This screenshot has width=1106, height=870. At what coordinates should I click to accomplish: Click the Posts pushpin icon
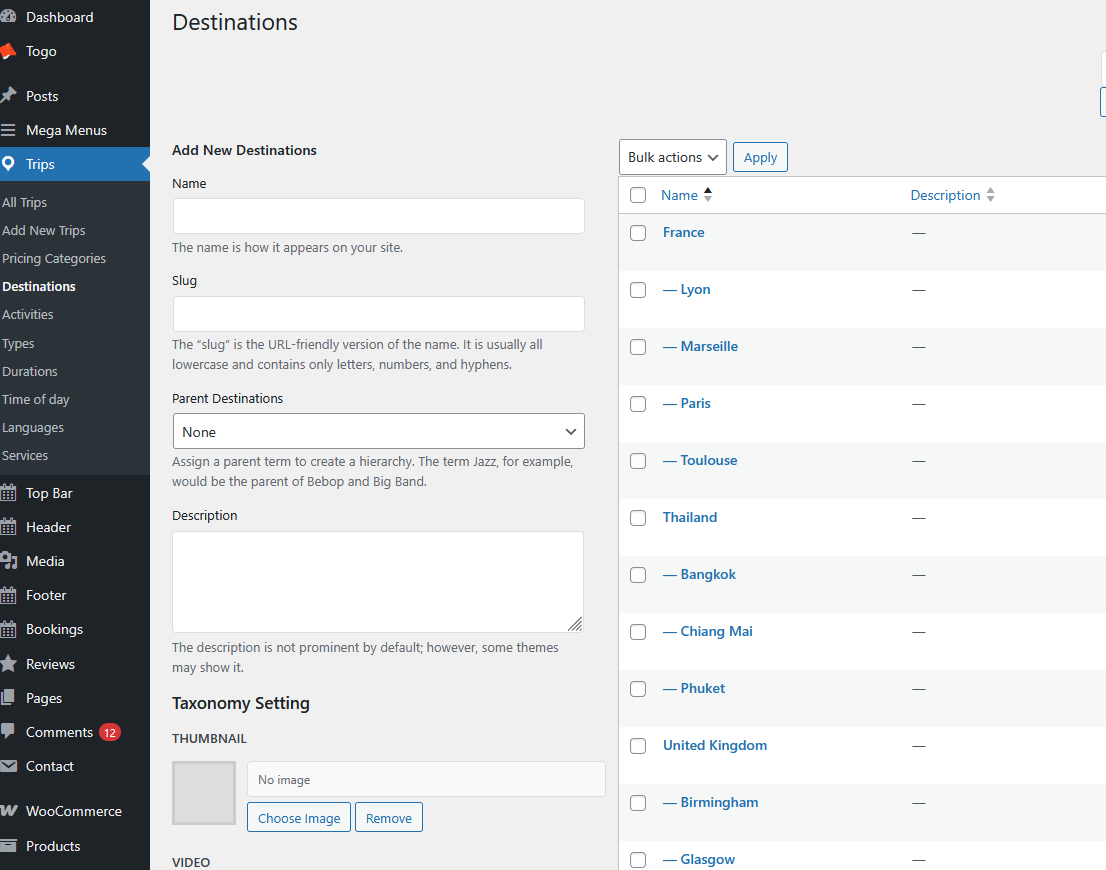[8, 96]
